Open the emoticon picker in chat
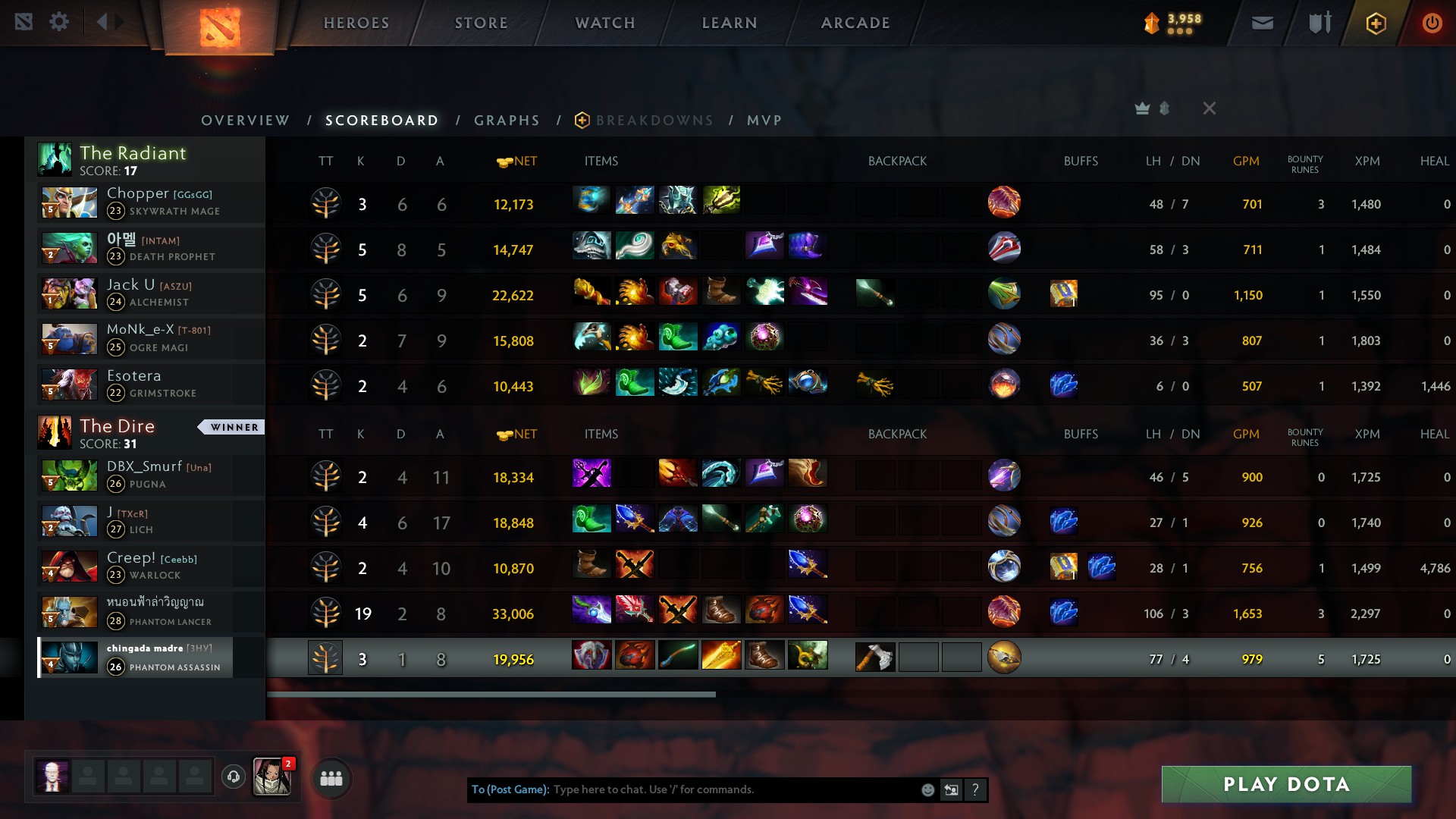The height and width of the screenshot is (819, 1456). pyautogui.click(x=927, y=789)
